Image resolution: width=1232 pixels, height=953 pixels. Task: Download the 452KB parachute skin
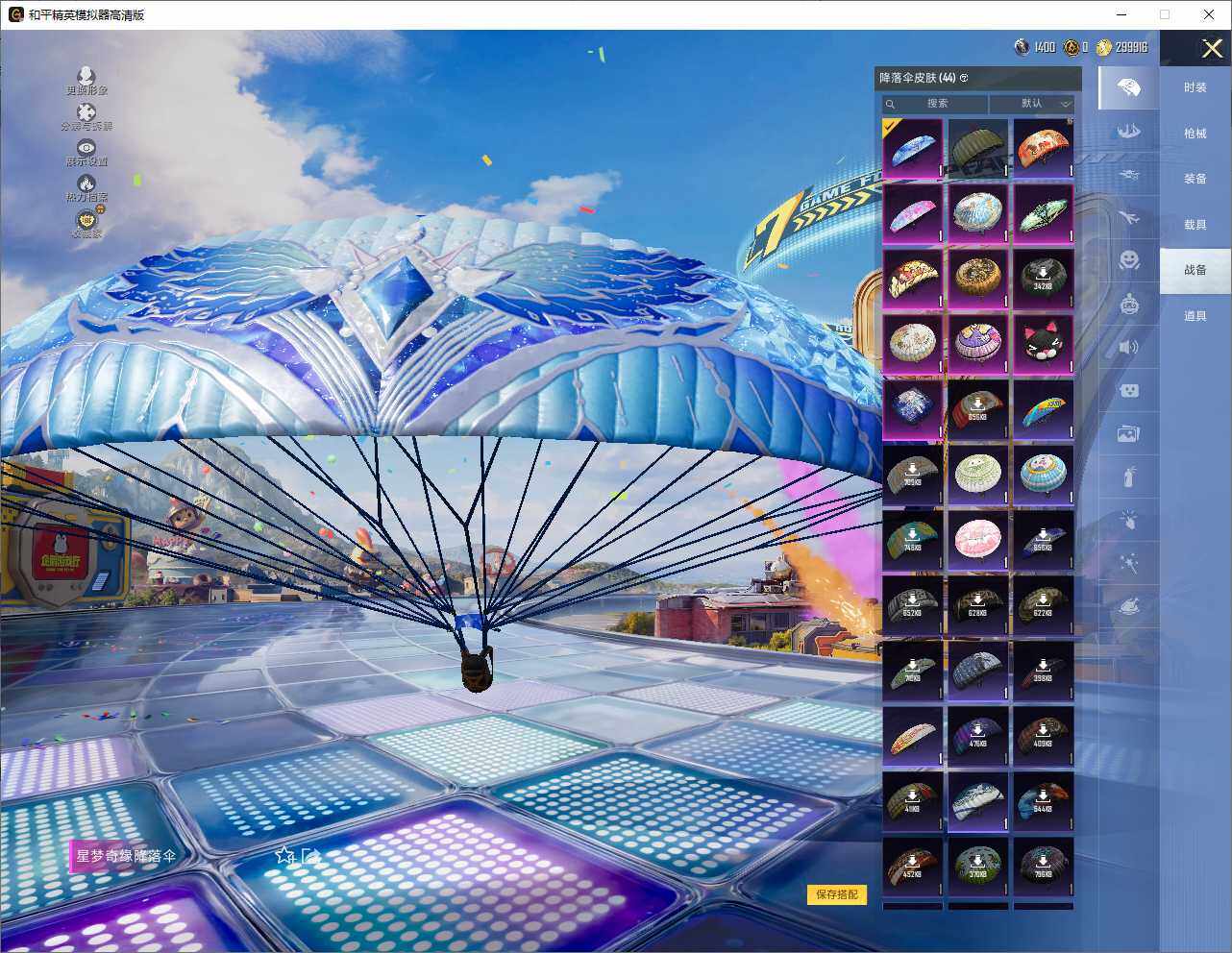coord(912,866)
